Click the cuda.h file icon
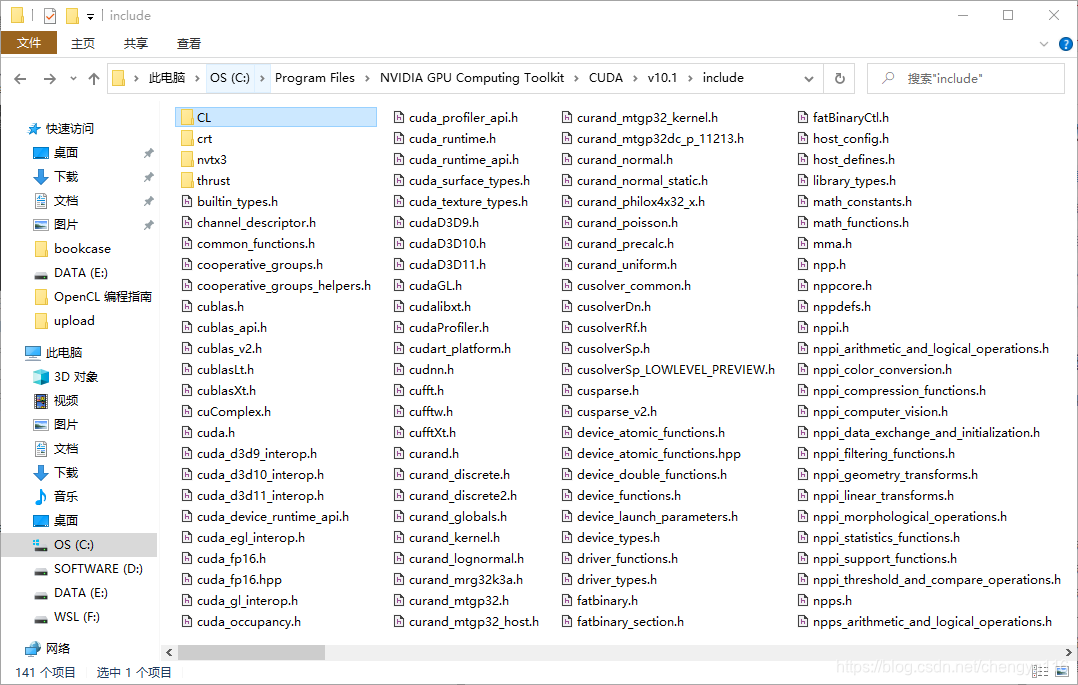Image resolution: width=1078 pixels, height=685 pixels. click(x=186, y=433)
